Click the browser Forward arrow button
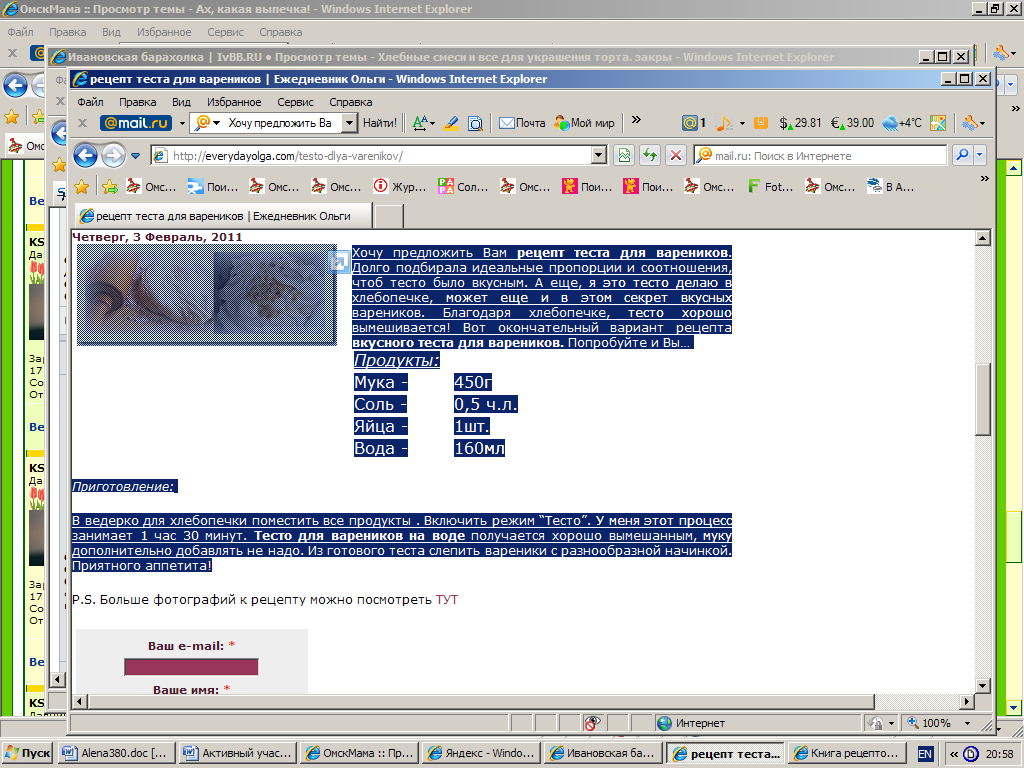This screenshot has width=1024, height=768. [x=113, y=156]
